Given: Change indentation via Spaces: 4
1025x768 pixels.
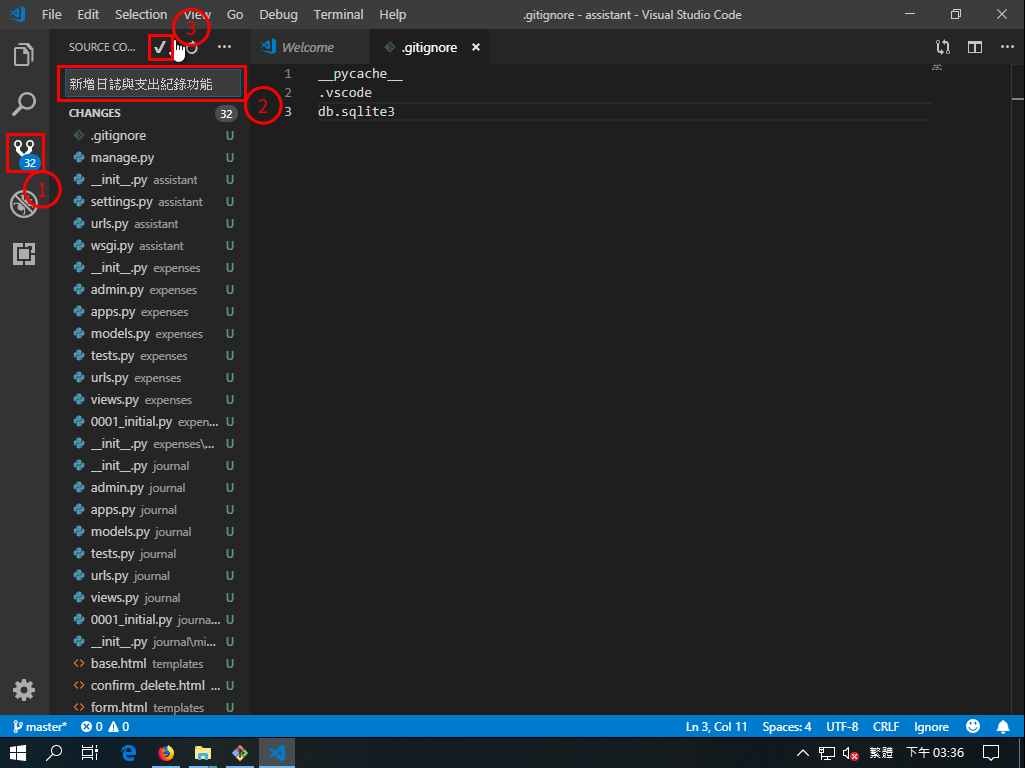Looking at the screenshot, I should [787, 727].
